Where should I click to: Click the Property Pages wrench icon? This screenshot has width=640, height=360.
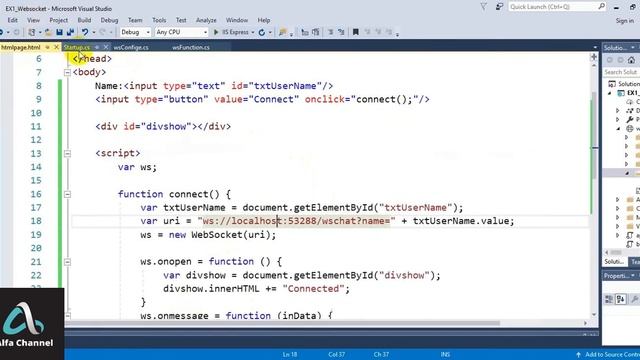(x=634, y=300)
